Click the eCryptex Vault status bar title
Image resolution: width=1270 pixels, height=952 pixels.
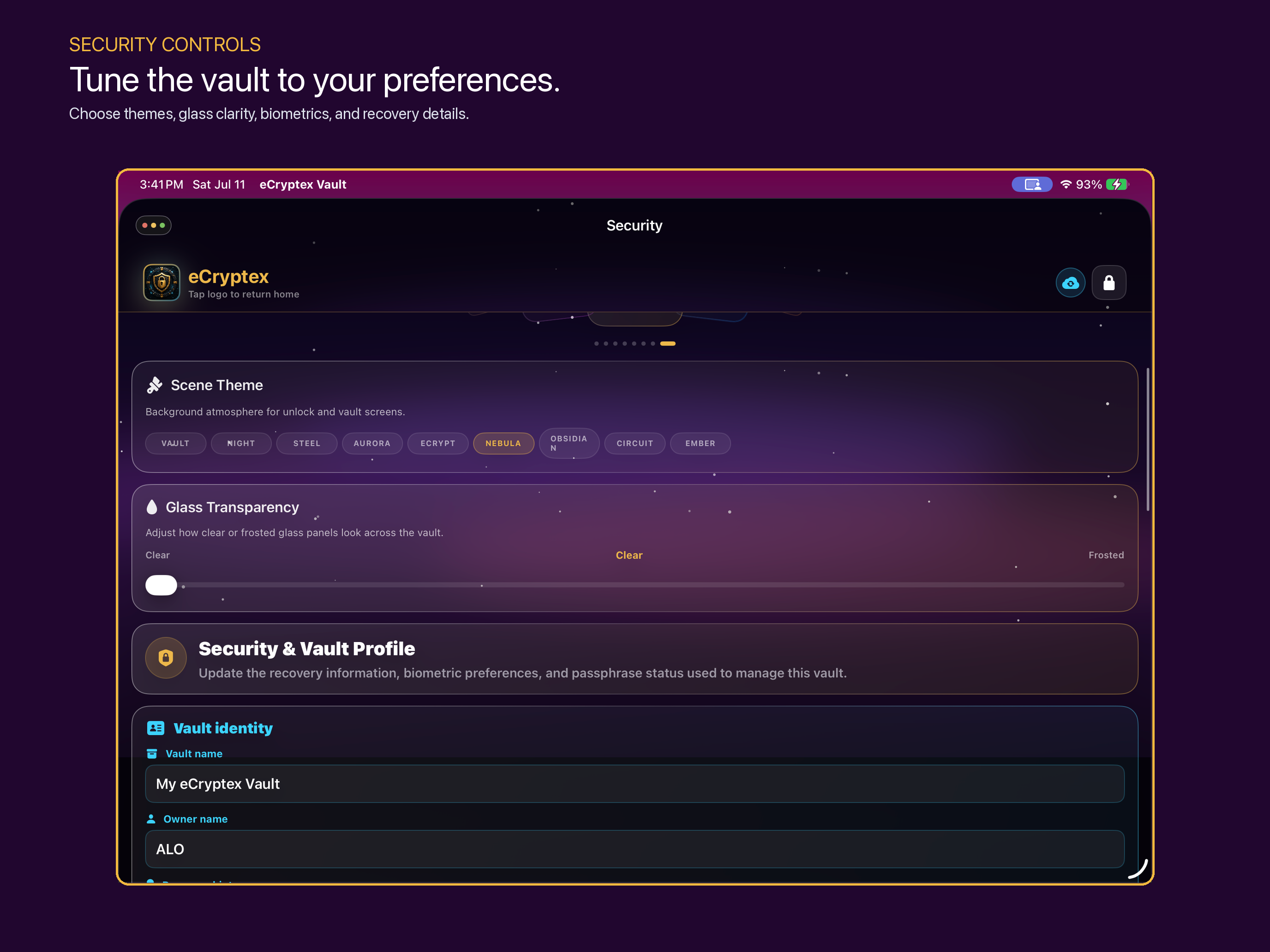click(303, 184)
